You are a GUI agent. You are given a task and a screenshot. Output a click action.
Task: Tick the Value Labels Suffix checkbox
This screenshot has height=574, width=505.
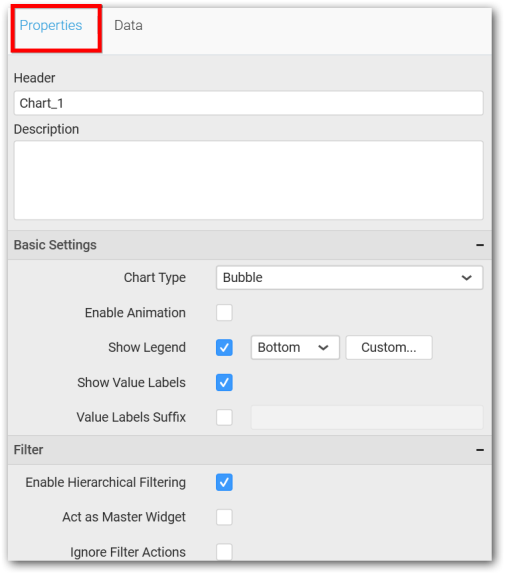[224, 417]
